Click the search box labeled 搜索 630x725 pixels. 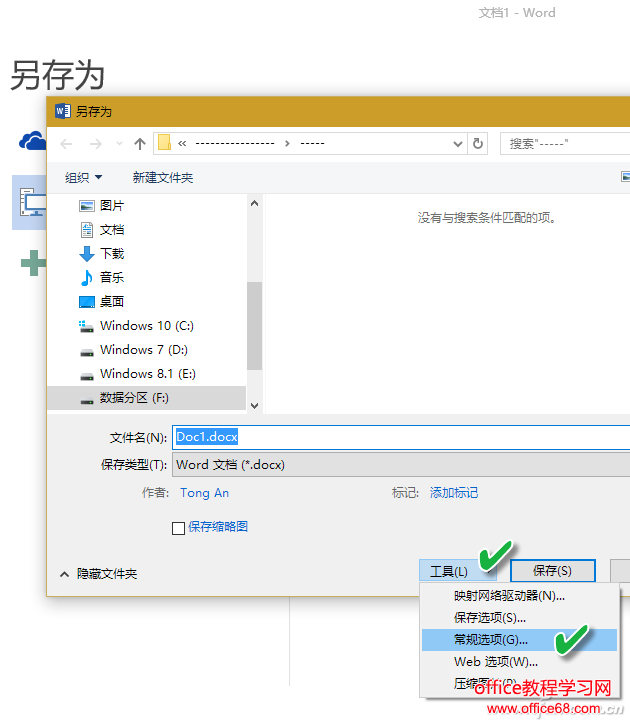(565, 144)
